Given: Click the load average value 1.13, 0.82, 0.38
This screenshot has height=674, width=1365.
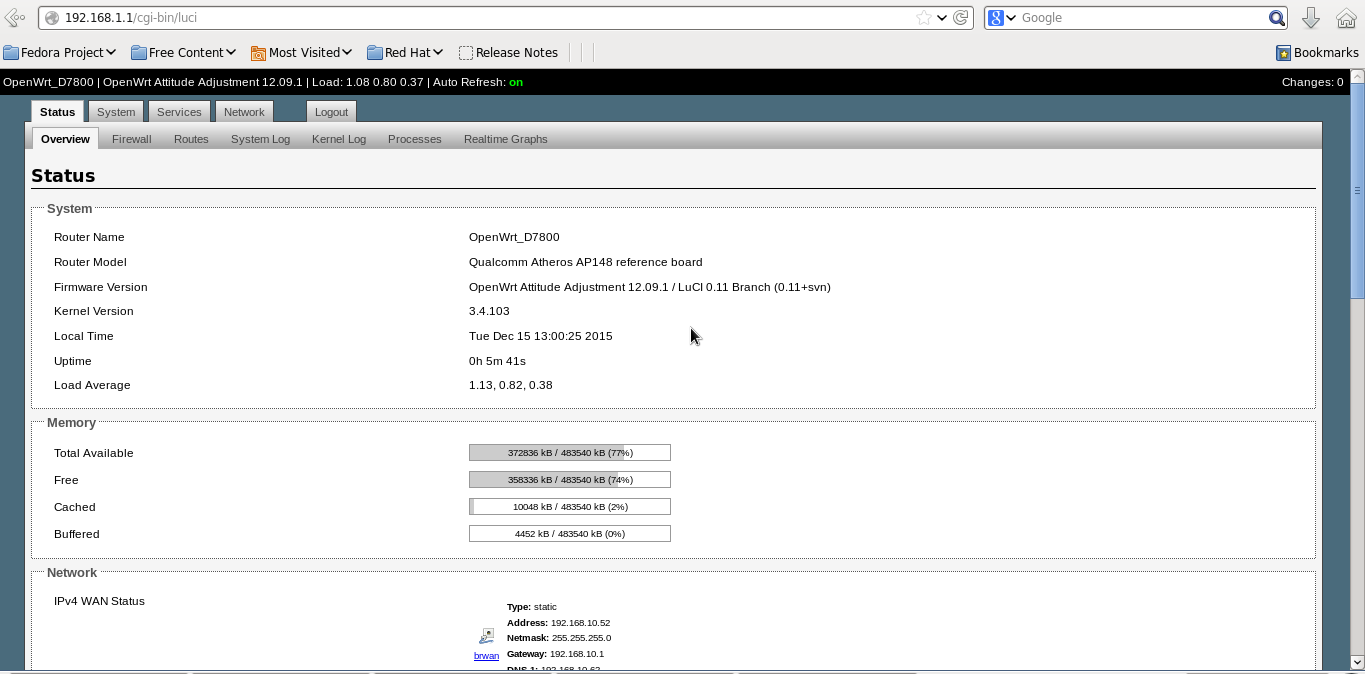Looking at the screenshot, I should (x=511, y=385).
